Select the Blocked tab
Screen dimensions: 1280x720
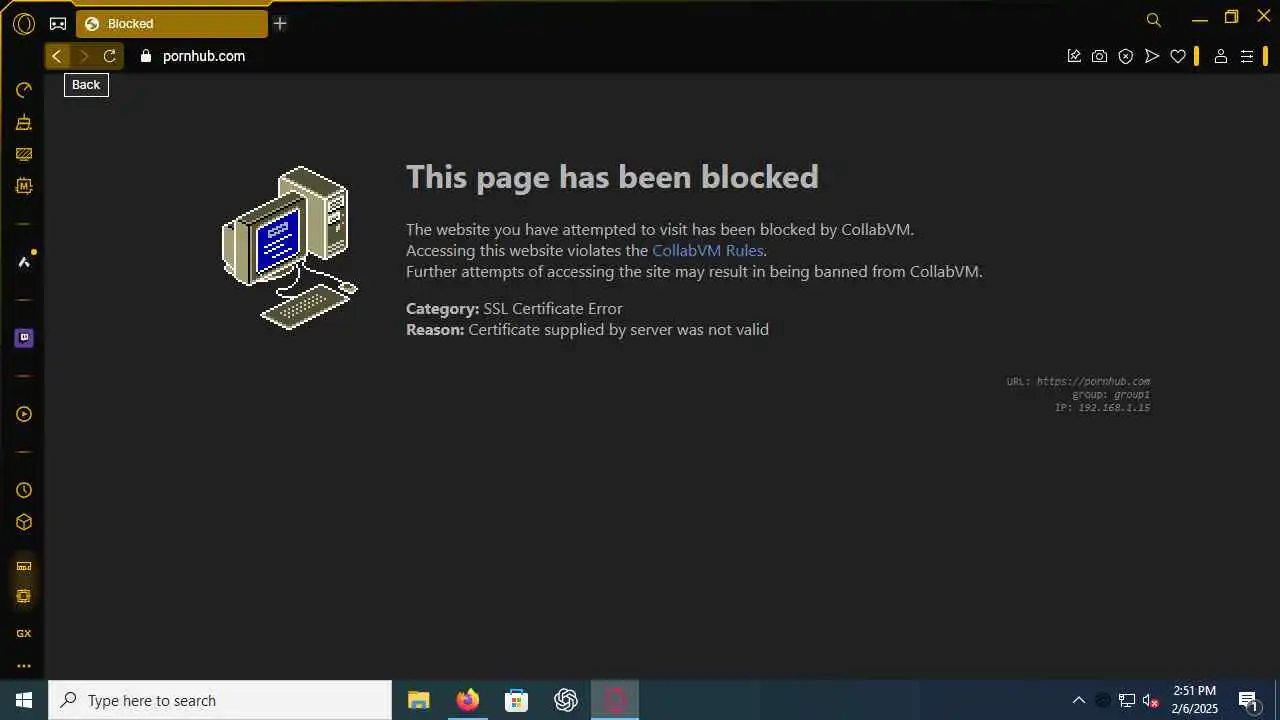click(172, 24)
